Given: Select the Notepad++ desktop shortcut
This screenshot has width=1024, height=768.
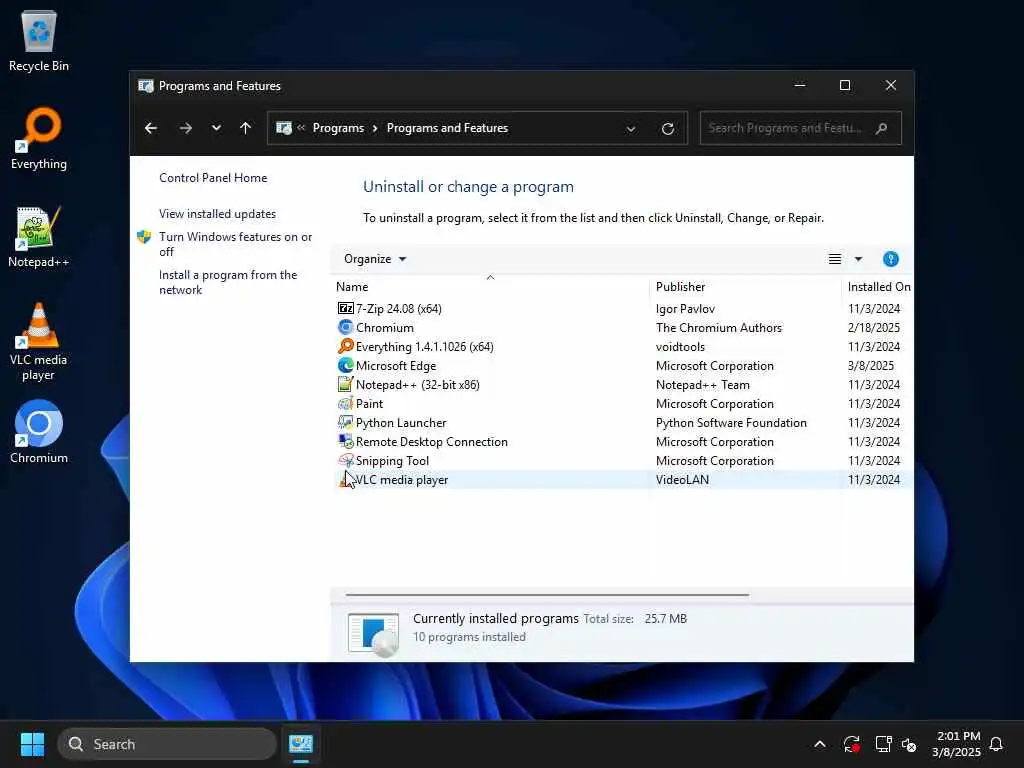Looking at the screenshot, I should [39, 236].
